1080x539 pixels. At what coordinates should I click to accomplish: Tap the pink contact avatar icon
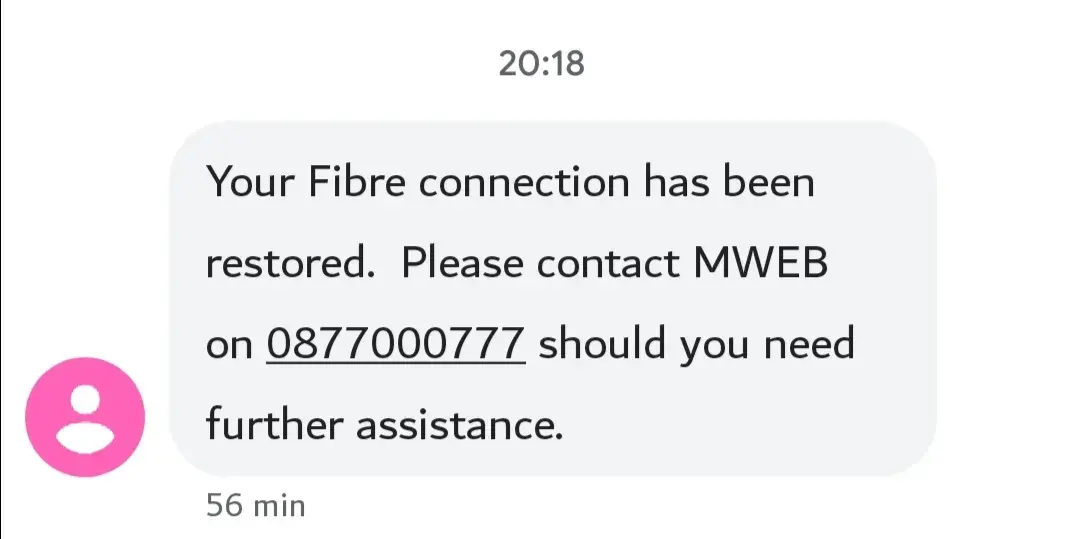pyautogui.click(x=85, y=417)
